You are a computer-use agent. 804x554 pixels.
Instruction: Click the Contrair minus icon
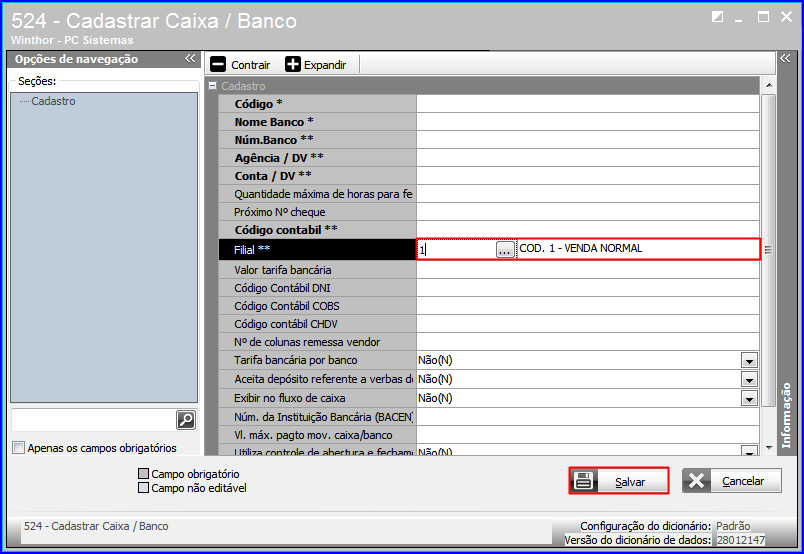218,65
